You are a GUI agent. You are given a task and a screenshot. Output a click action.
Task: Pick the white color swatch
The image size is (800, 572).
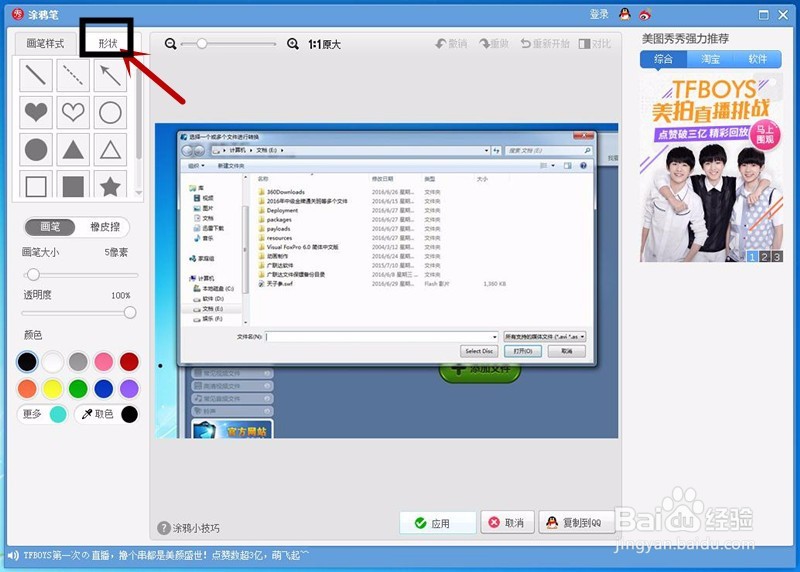click(53, 362)
